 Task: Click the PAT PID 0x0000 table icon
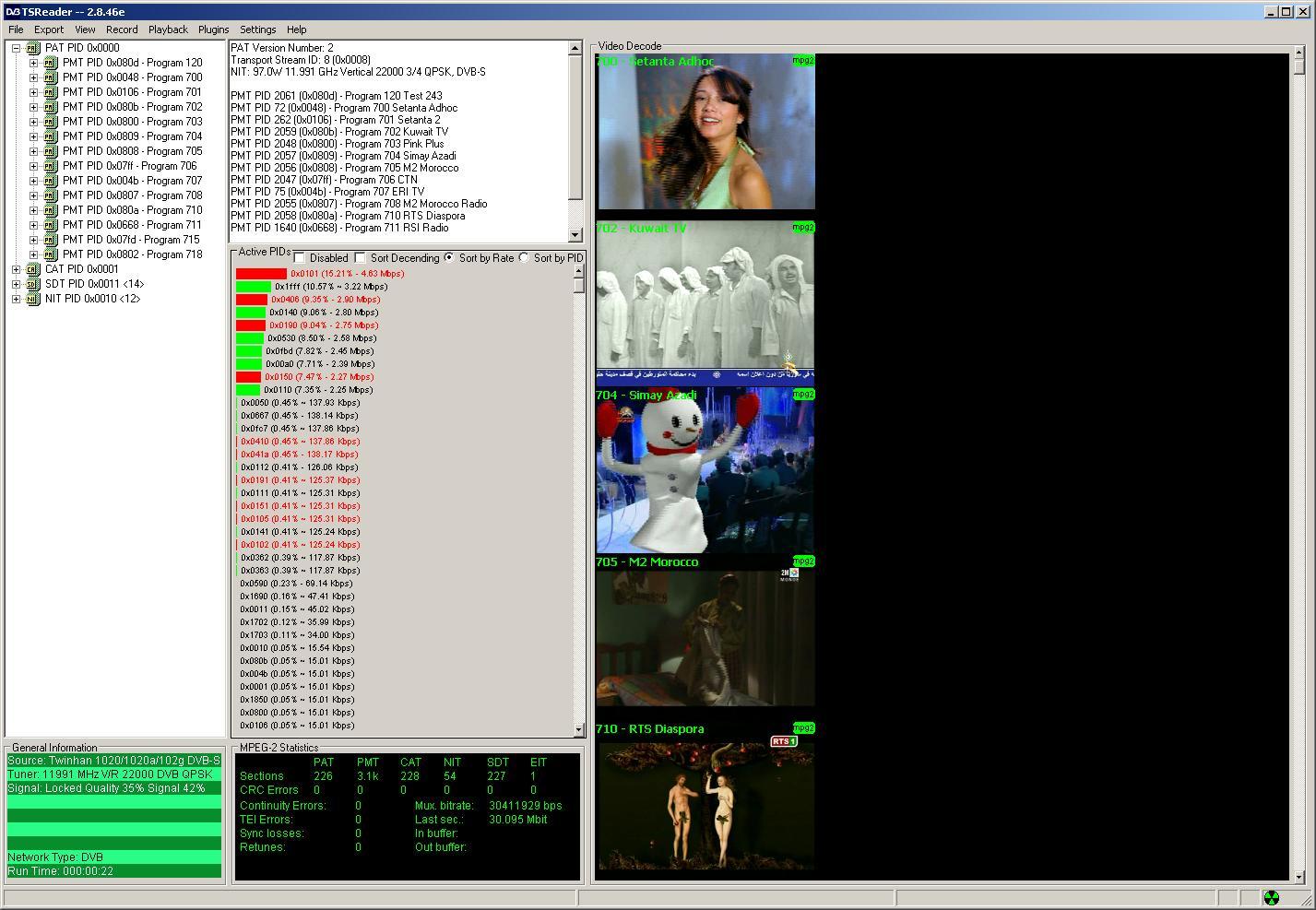point(33,48)
